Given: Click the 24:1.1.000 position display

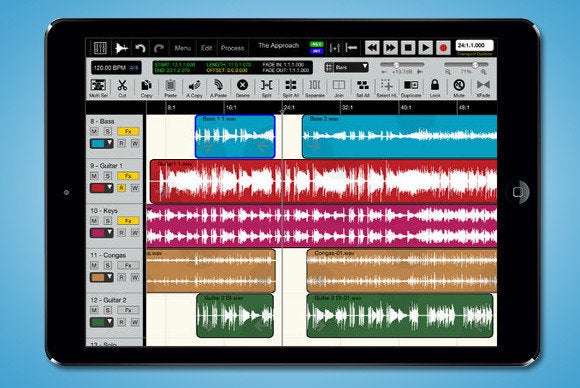Looking at the screenshot, I should (x=474, y=45).
